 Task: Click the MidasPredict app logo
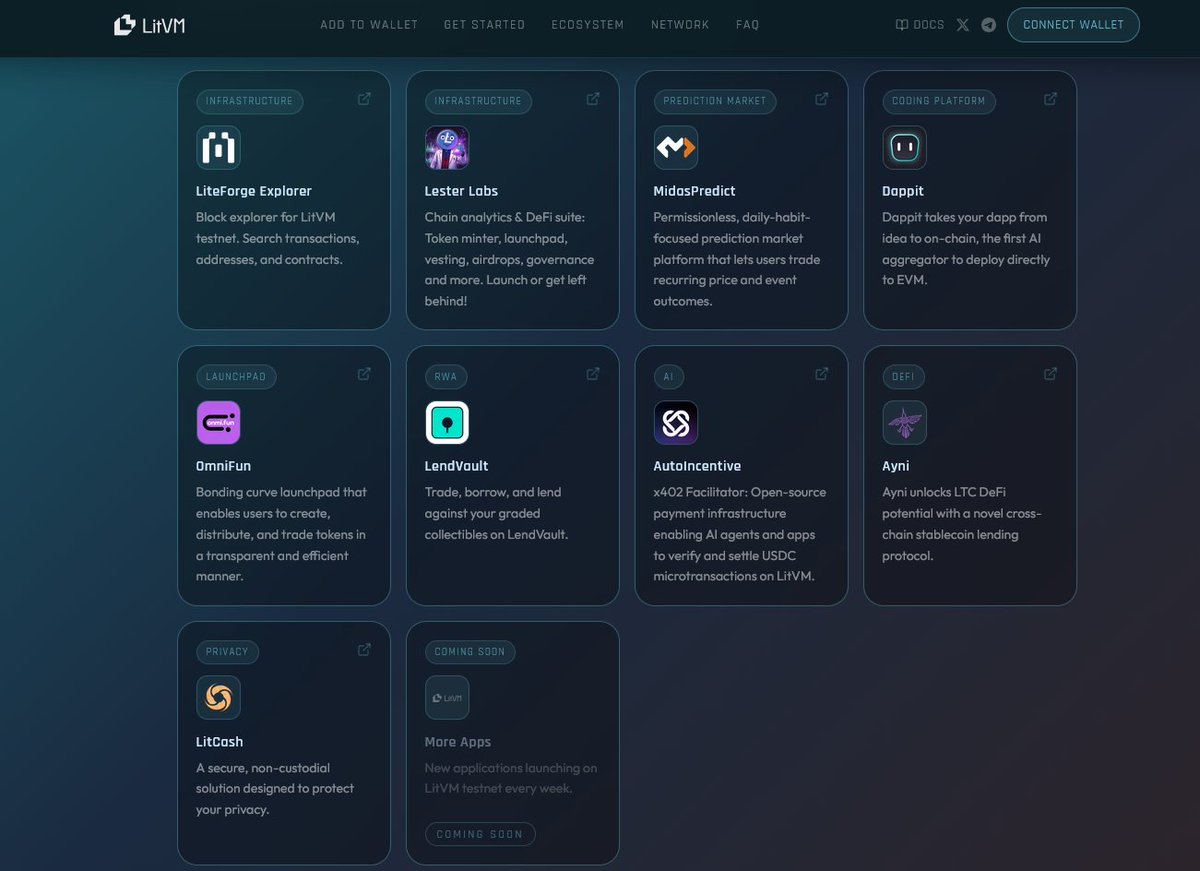click(676, 148)
